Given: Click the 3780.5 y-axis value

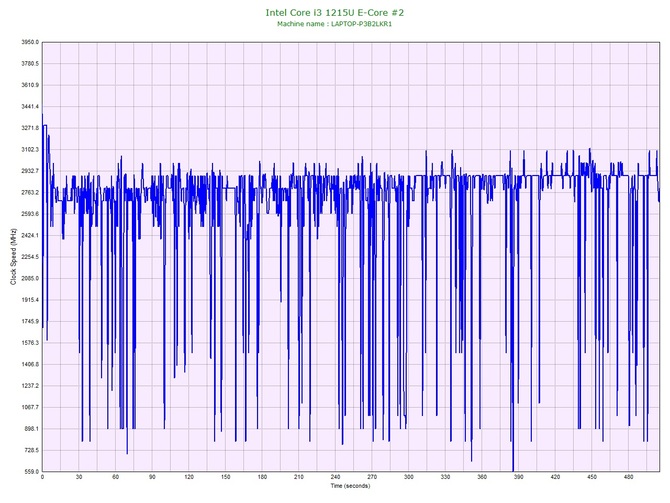Looking at the screenshot, I should tap(30, 64).
